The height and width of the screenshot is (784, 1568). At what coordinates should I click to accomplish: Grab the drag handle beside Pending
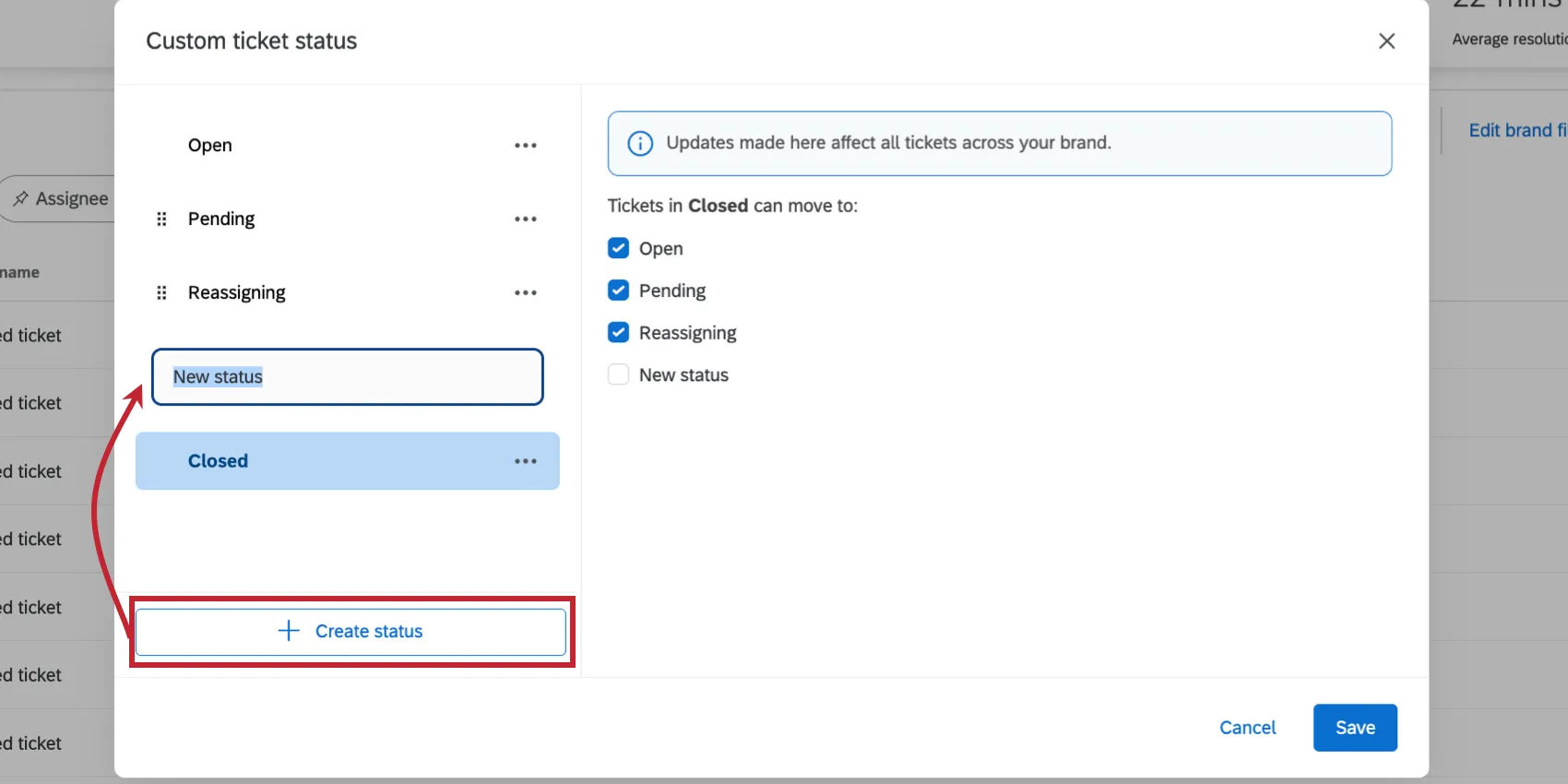161,219
